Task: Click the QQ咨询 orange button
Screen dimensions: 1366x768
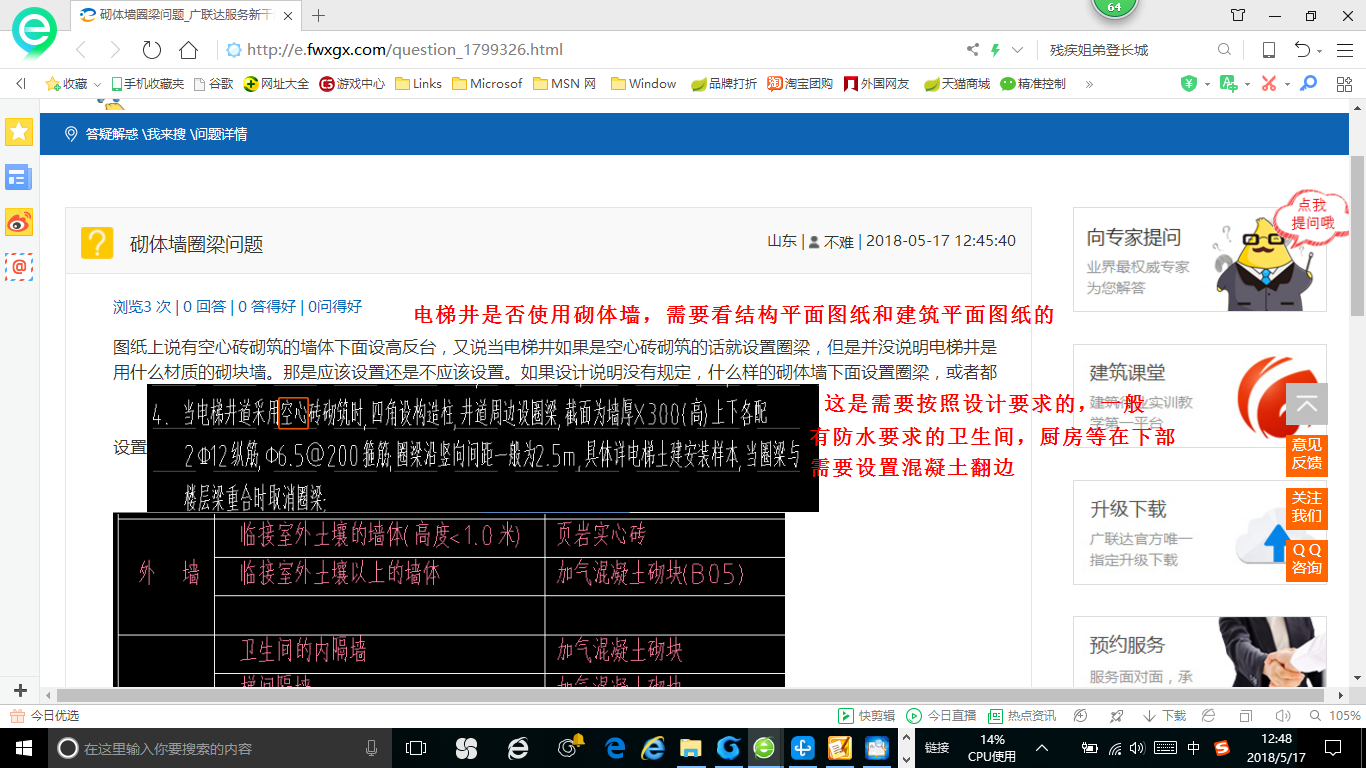Action: pyautogui.click(x=1307, y=559)
